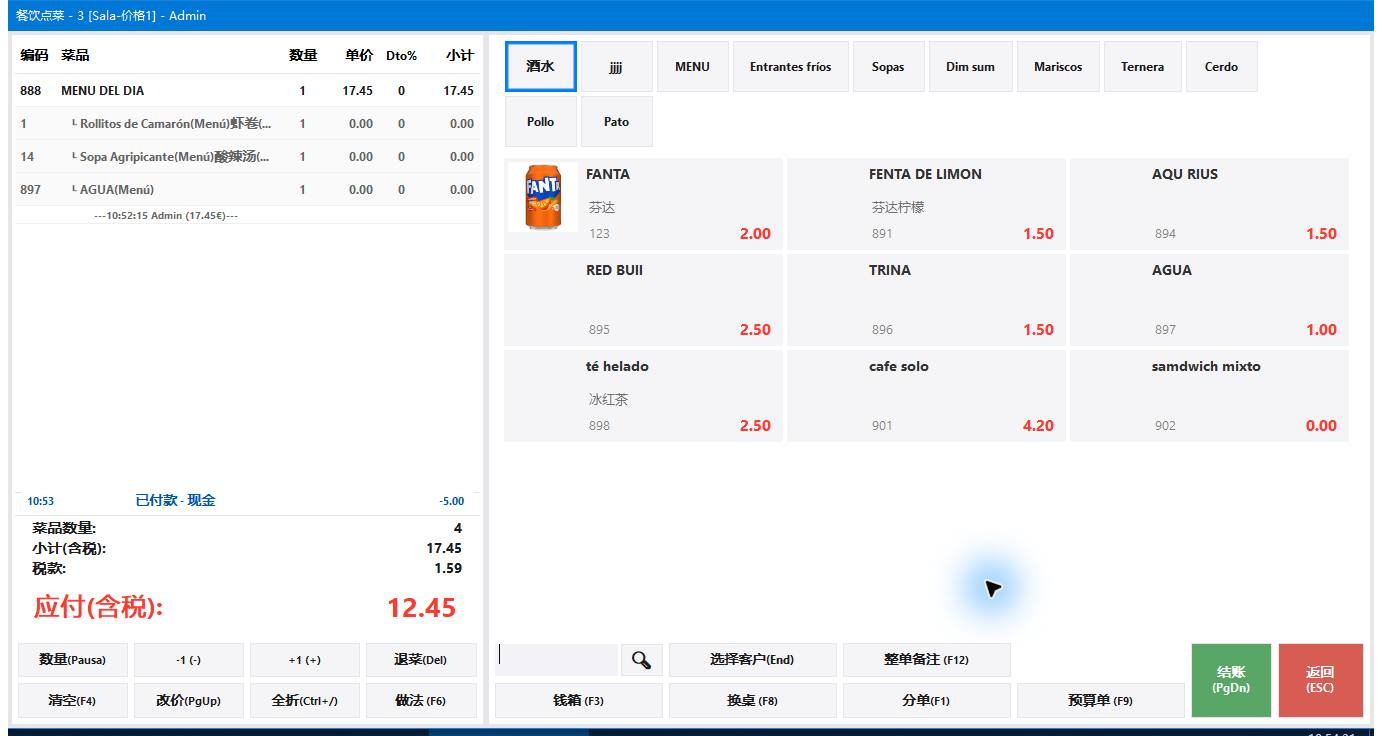This screenshot has width=1382, height=736.
Task: Click the 改价(PgUp) change price button
Action: click(189, 701)
